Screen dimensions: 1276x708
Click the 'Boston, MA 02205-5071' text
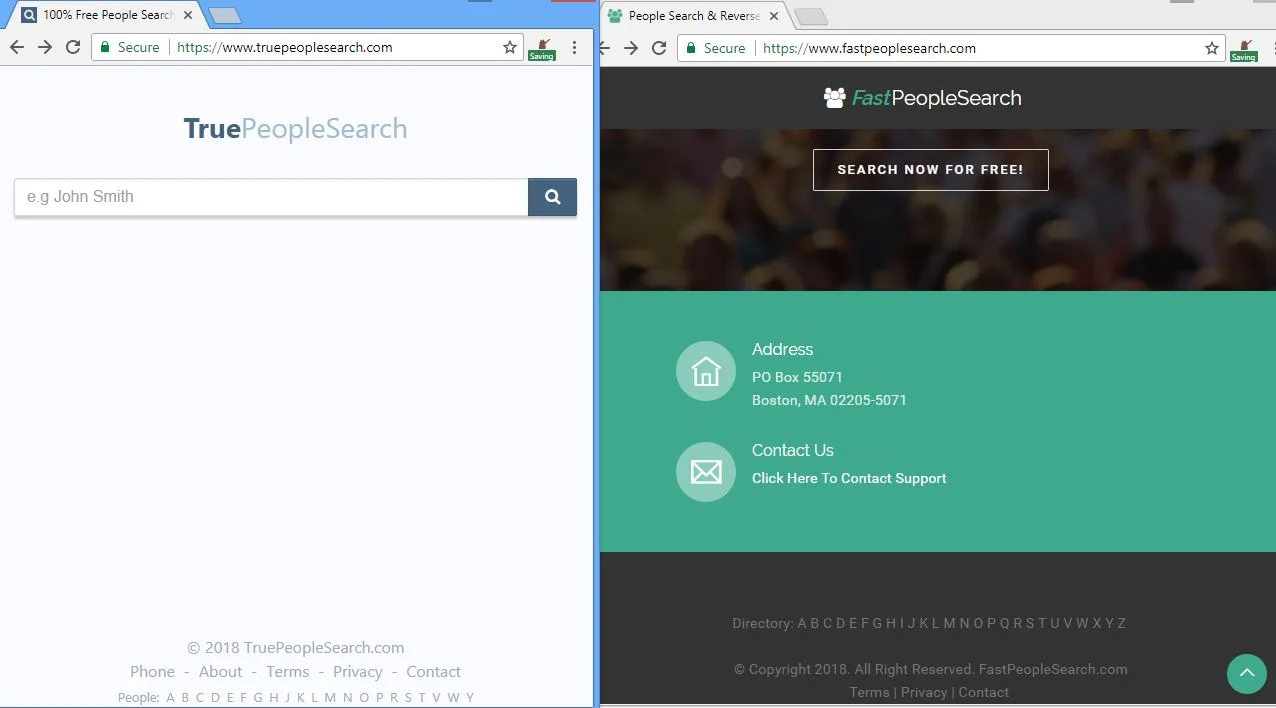pos(829,400)
